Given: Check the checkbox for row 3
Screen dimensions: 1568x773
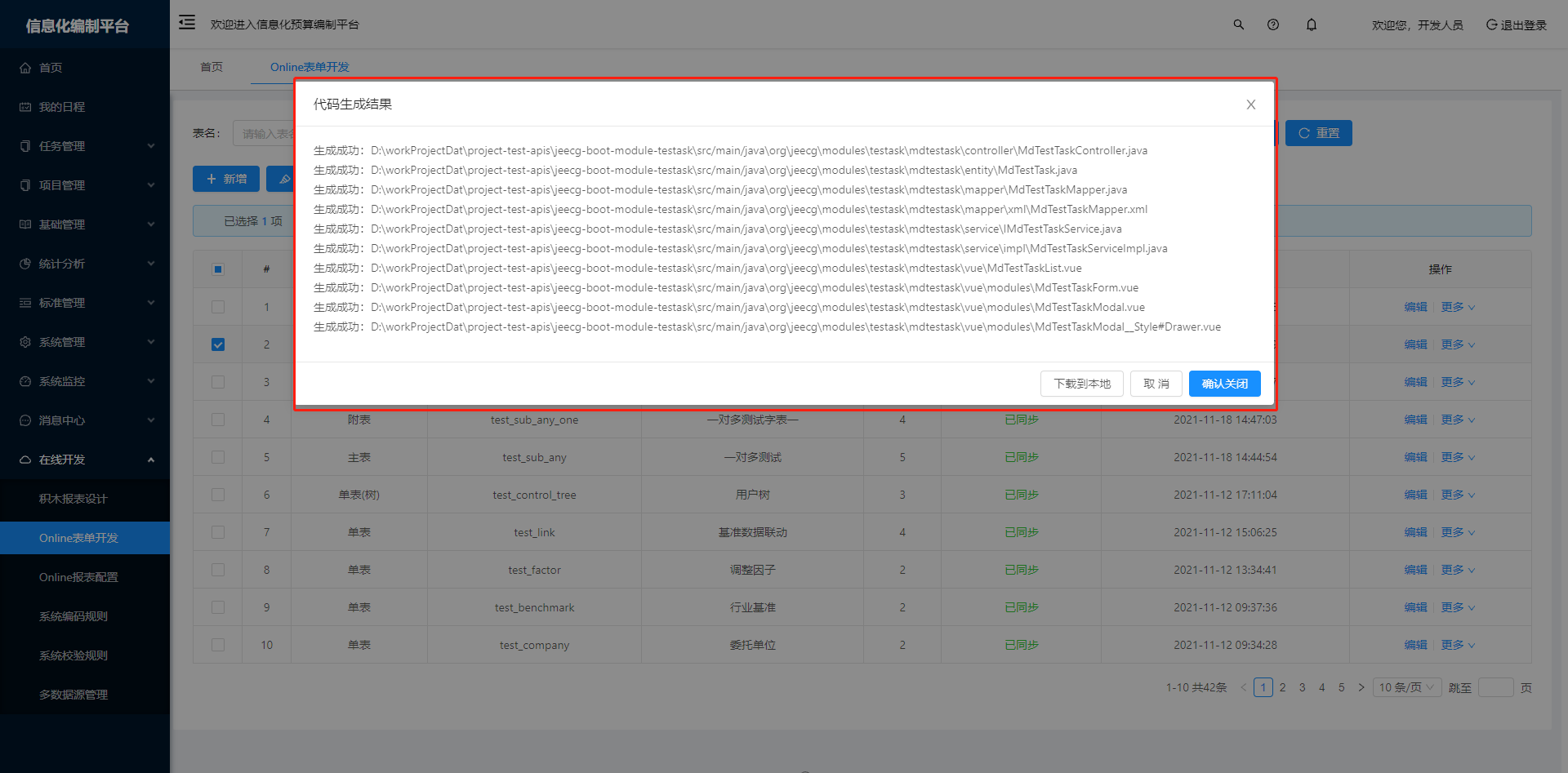Looking at the screenshot, I should pos(218,382).
